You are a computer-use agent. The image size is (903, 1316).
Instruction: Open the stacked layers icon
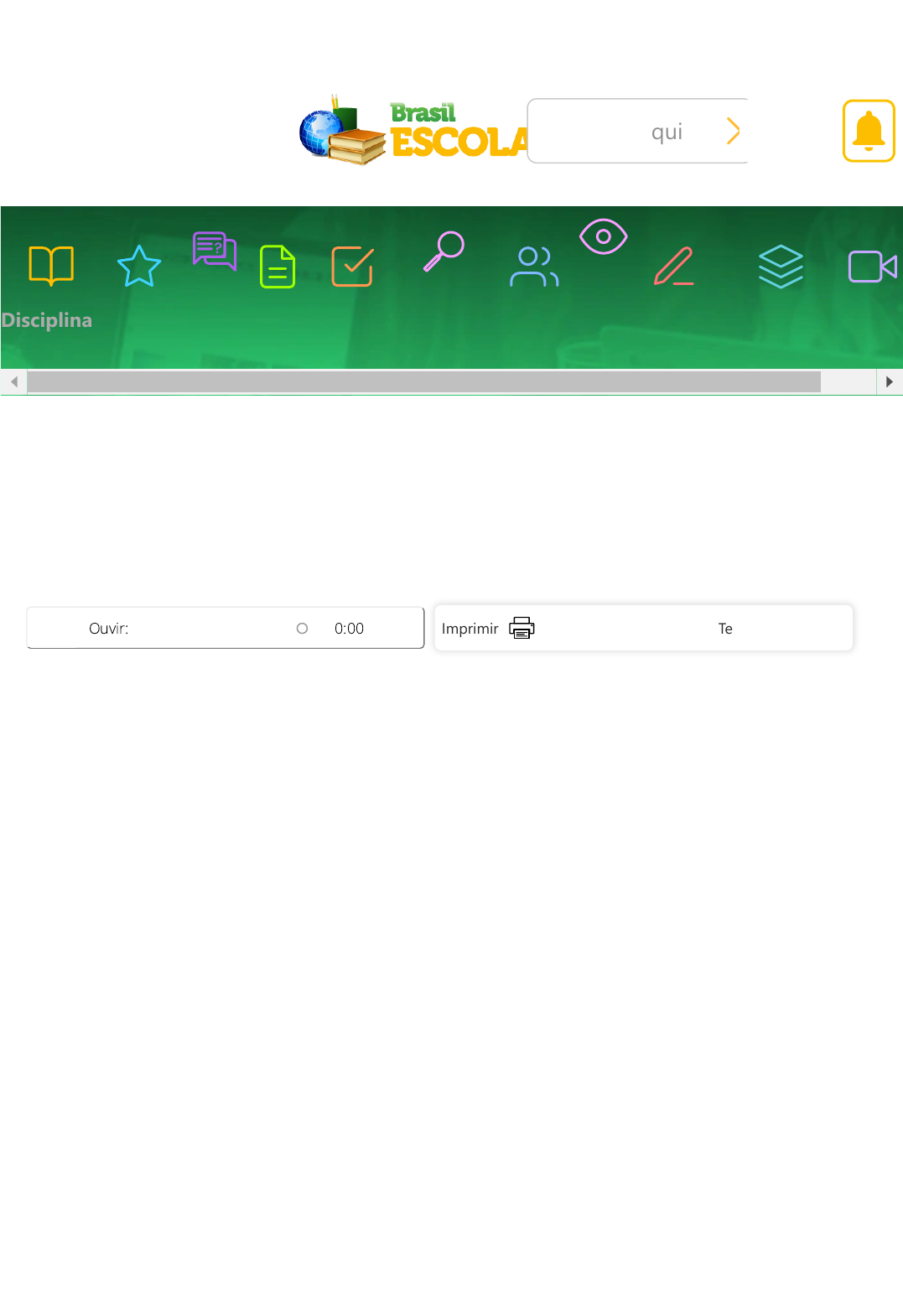[781, 267]
